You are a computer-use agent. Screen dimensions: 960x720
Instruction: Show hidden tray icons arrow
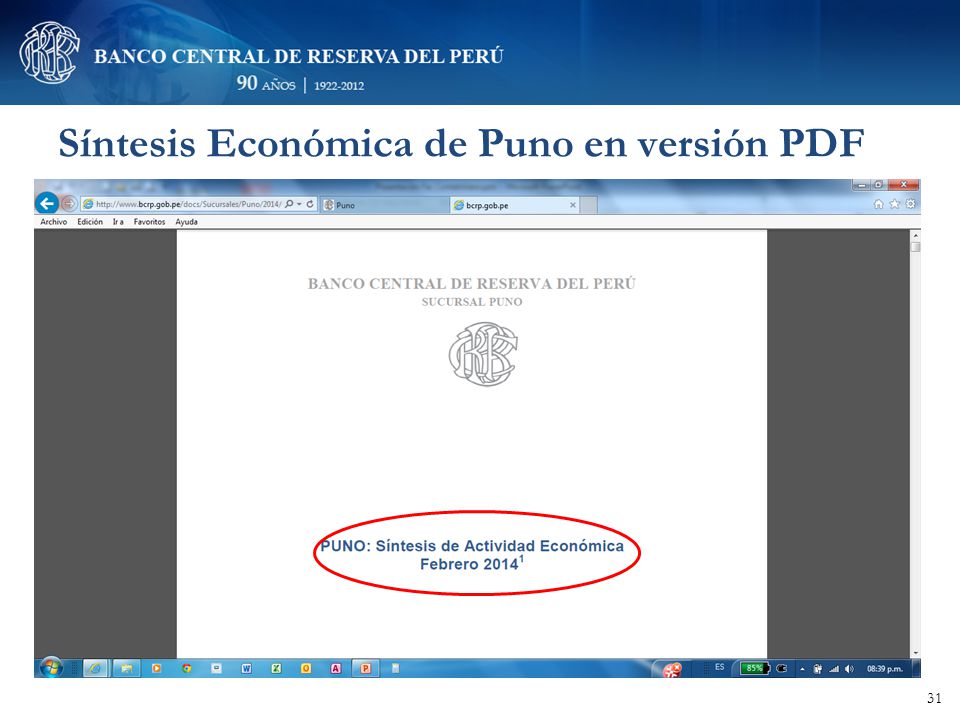pos(802,669)
